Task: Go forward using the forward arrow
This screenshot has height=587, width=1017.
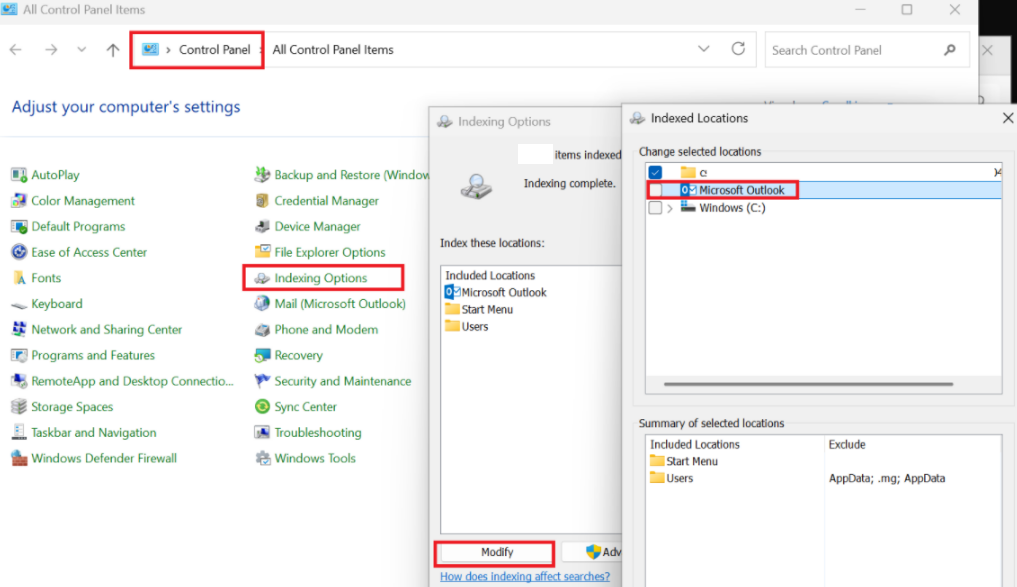Action: 51,49
